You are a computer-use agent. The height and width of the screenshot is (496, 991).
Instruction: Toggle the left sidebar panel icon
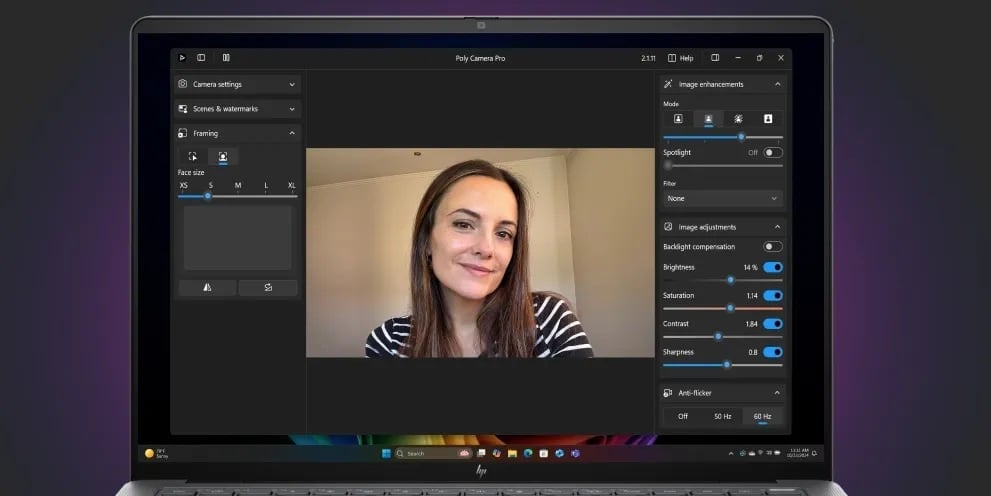point(201,58)
